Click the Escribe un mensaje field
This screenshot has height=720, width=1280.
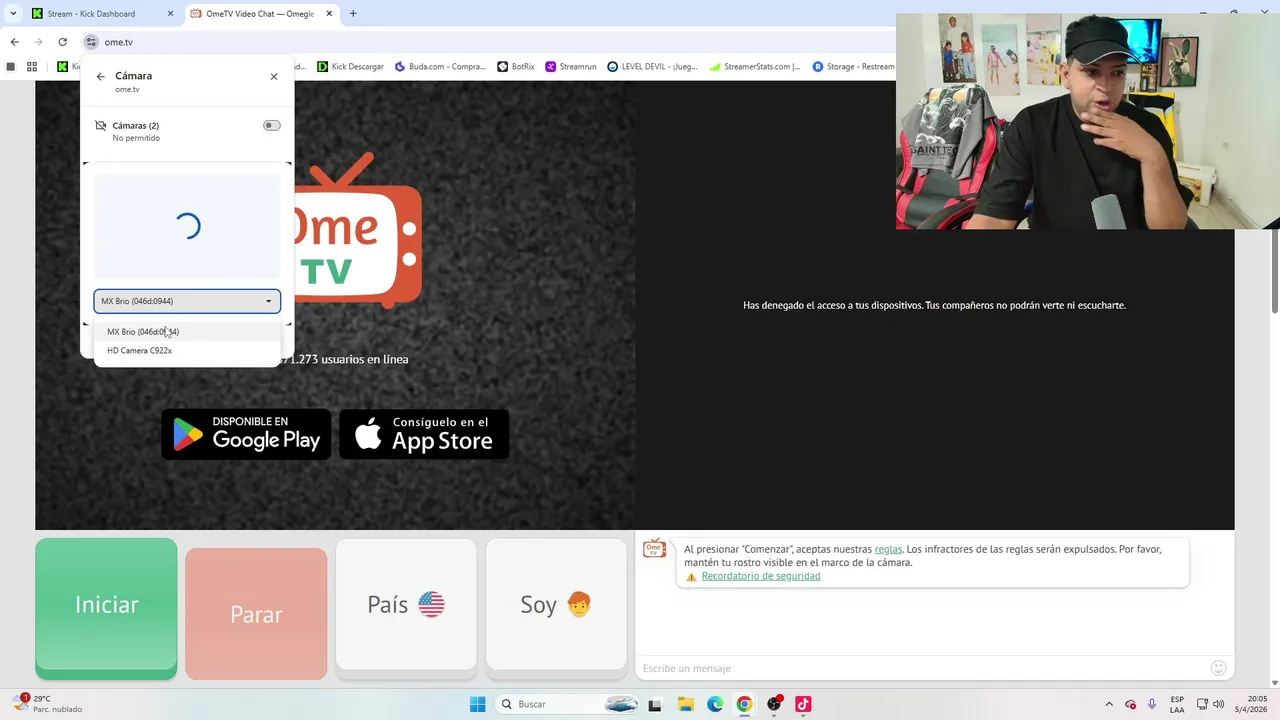[920, 668]
